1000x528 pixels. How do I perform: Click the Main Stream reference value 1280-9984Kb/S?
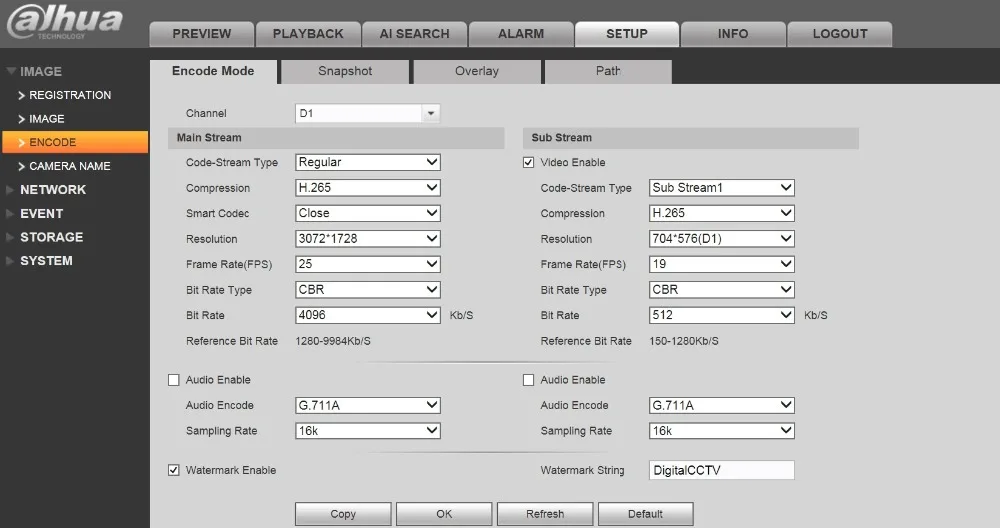coord(333,341)
